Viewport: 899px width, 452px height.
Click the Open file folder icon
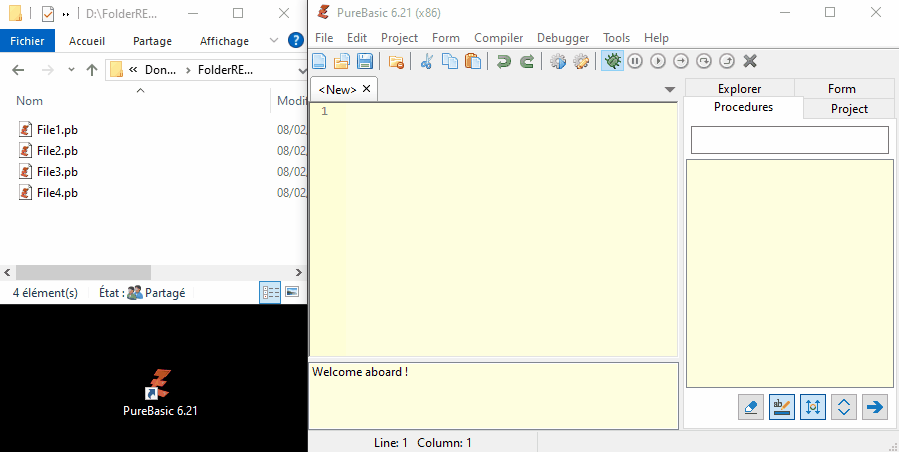pyautogui.click(x=342, y=61)
